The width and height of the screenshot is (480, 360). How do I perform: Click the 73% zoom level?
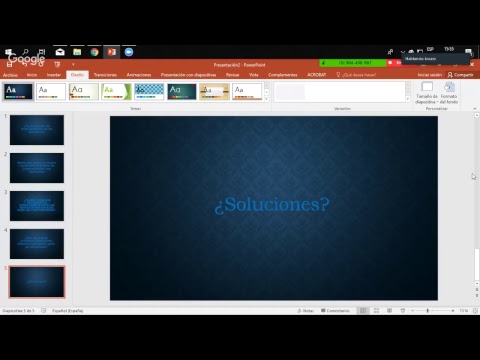[x=463, y=311]
